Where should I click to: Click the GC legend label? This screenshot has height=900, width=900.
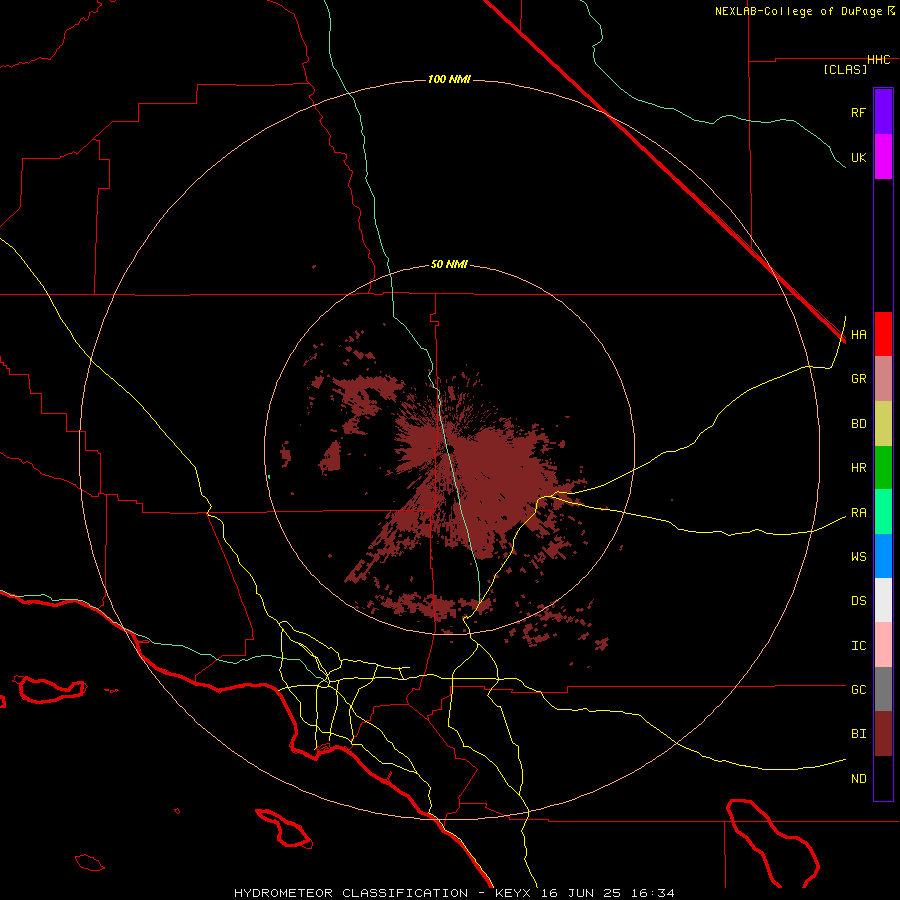point(858,690)
